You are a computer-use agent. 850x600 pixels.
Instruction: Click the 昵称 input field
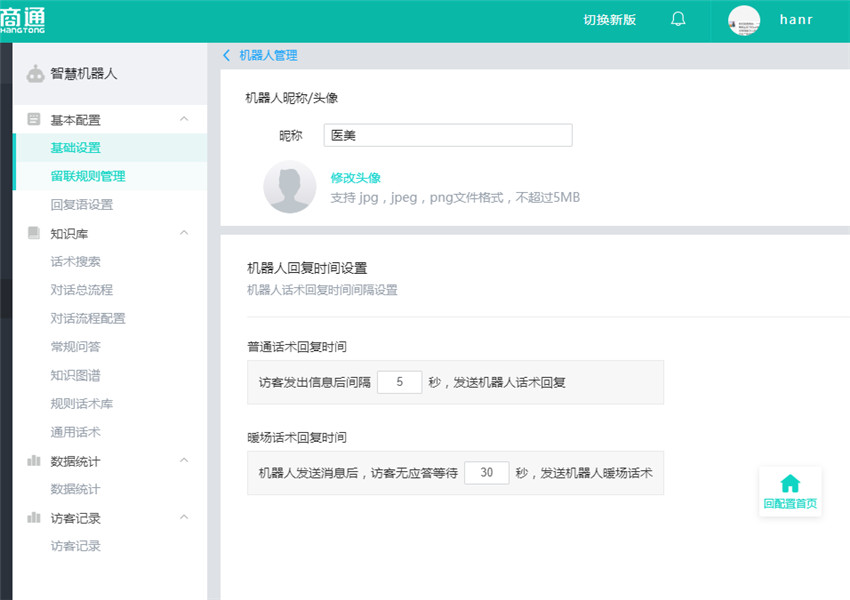point(448,136)
